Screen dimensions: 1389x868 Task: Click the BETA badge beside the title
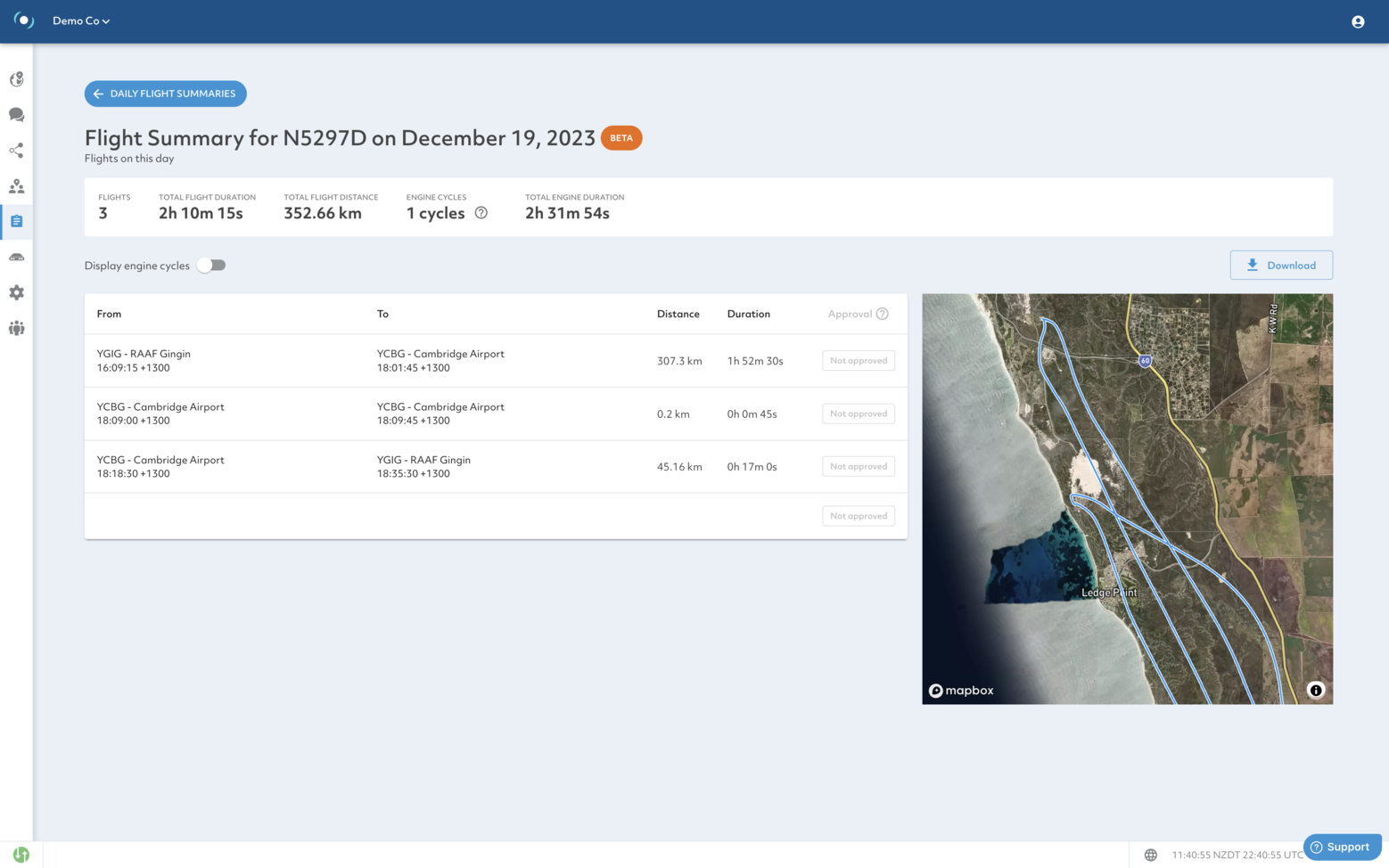pyautogui.click(x=621, y=138)
